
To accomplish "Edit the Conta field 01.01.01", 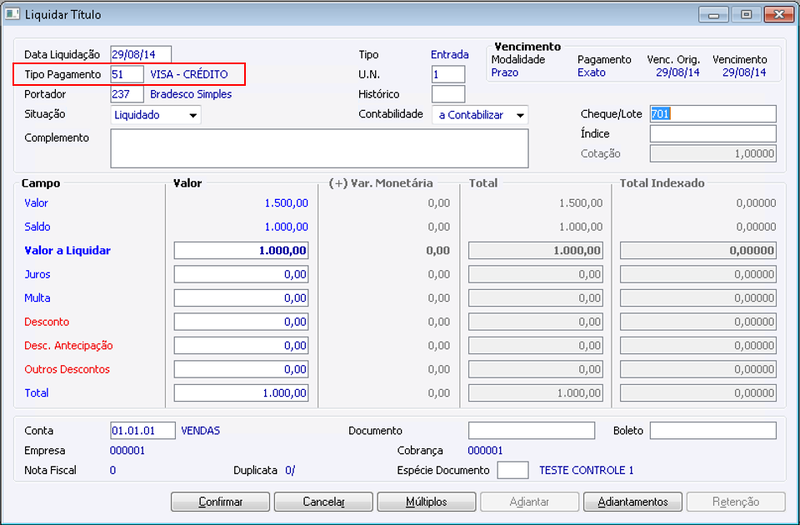I will tap(143, 431).
